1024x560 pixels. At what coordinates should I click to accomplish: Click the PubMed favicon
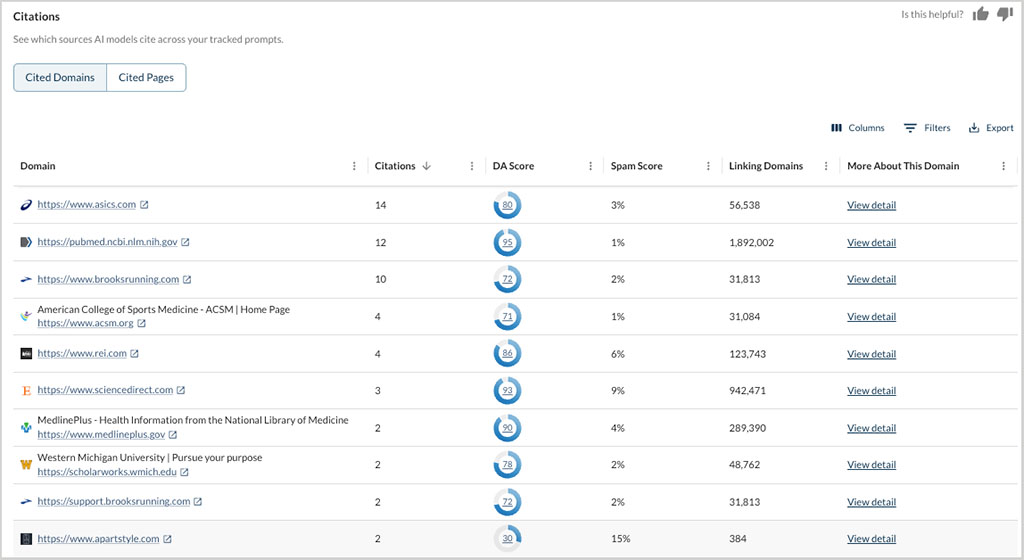click(x=26, y=242)
